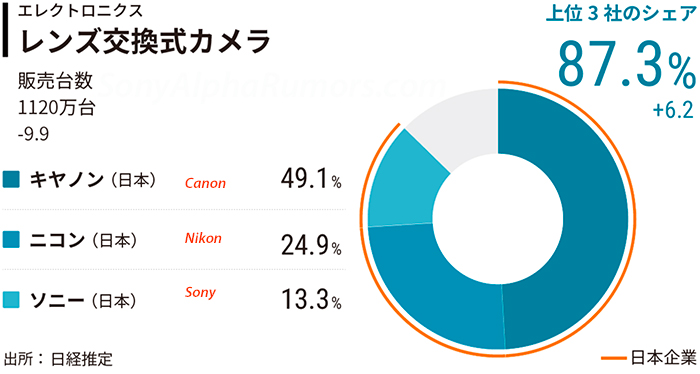Click the Canon dark teal legend square
This screenshot has width=700, height=374.
[x=11, y=179]
